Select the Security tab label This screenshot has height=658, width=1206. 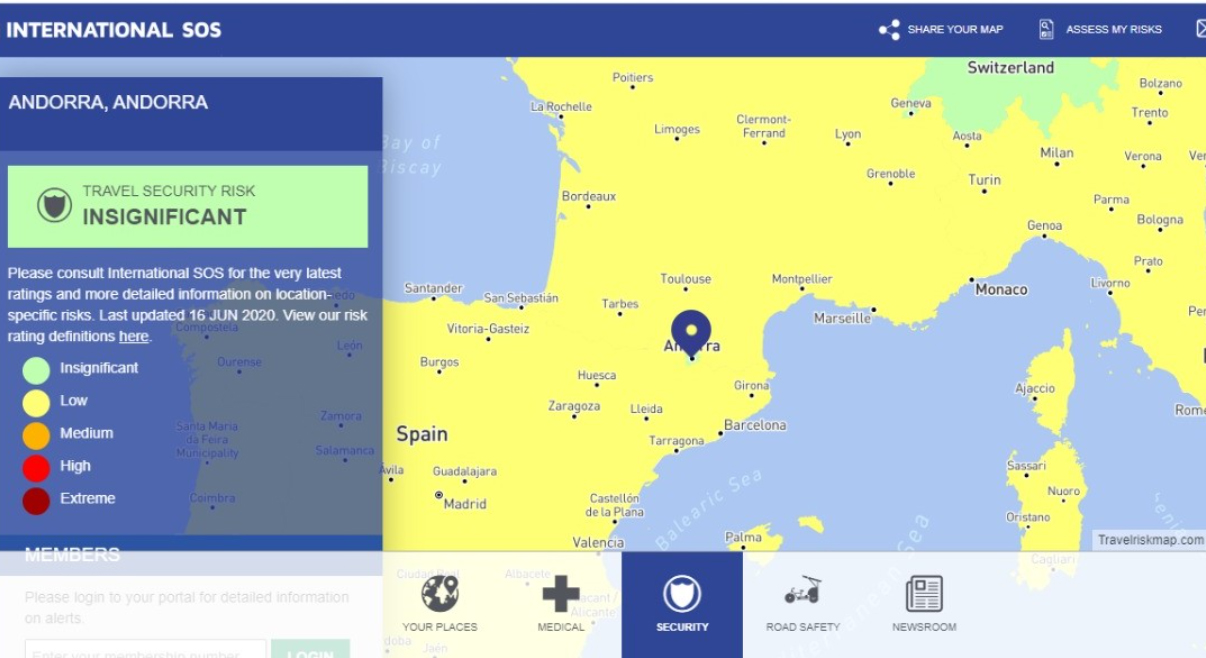click(682, 627)
